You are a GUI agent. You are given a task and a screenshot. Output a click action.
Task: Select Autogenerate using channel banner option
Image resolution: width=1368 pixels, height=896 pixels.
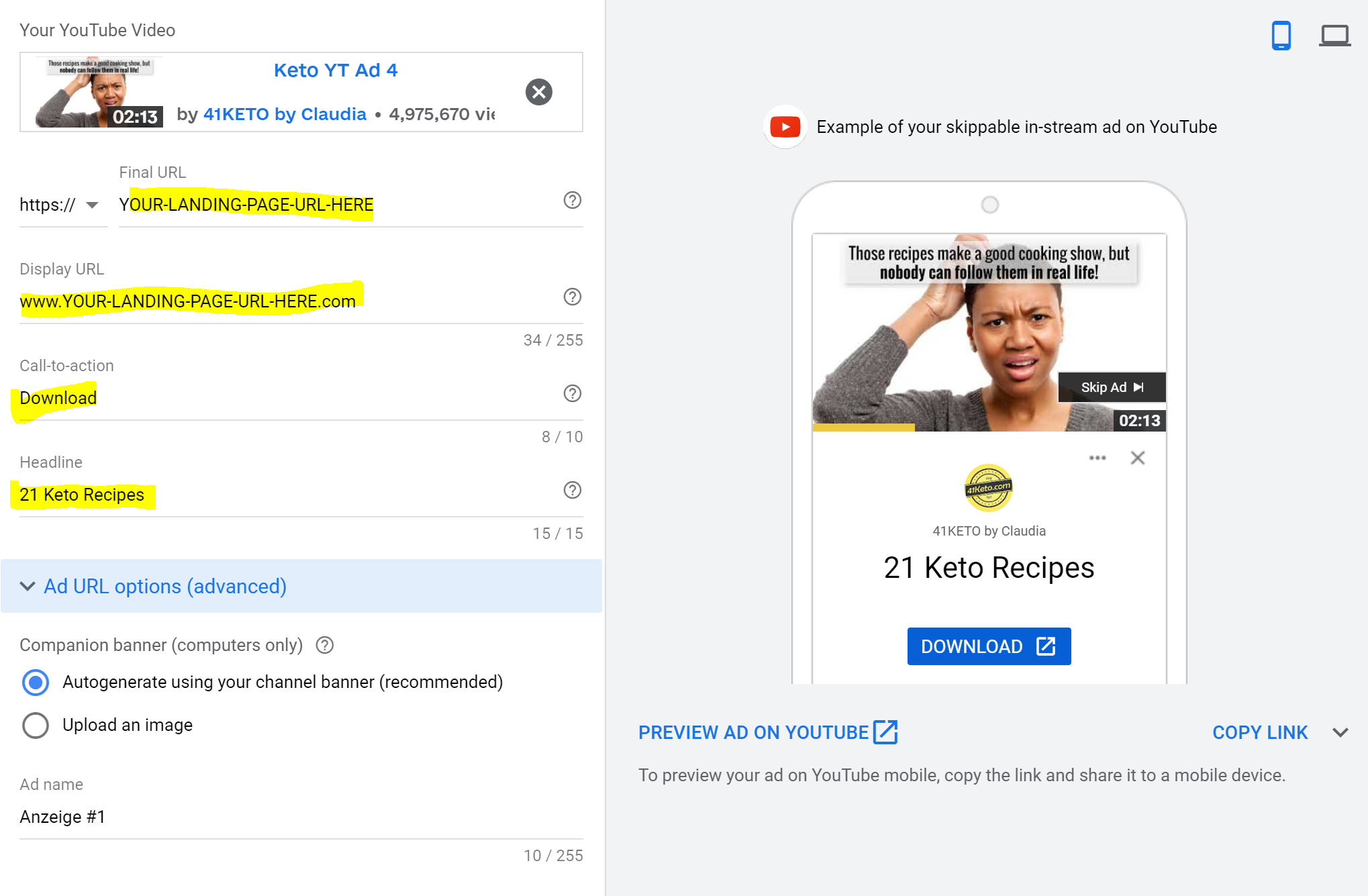(x=36, y=683)
